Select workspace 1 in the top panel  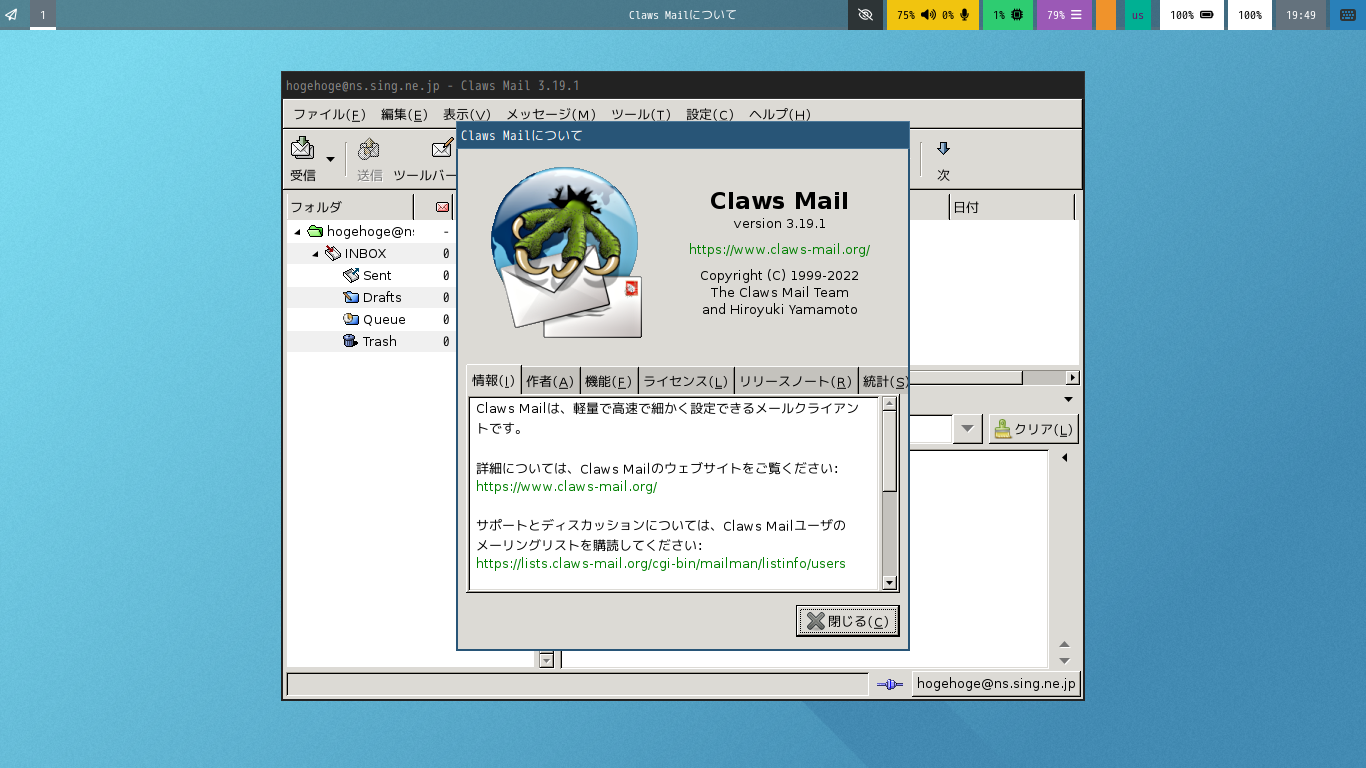43,15
